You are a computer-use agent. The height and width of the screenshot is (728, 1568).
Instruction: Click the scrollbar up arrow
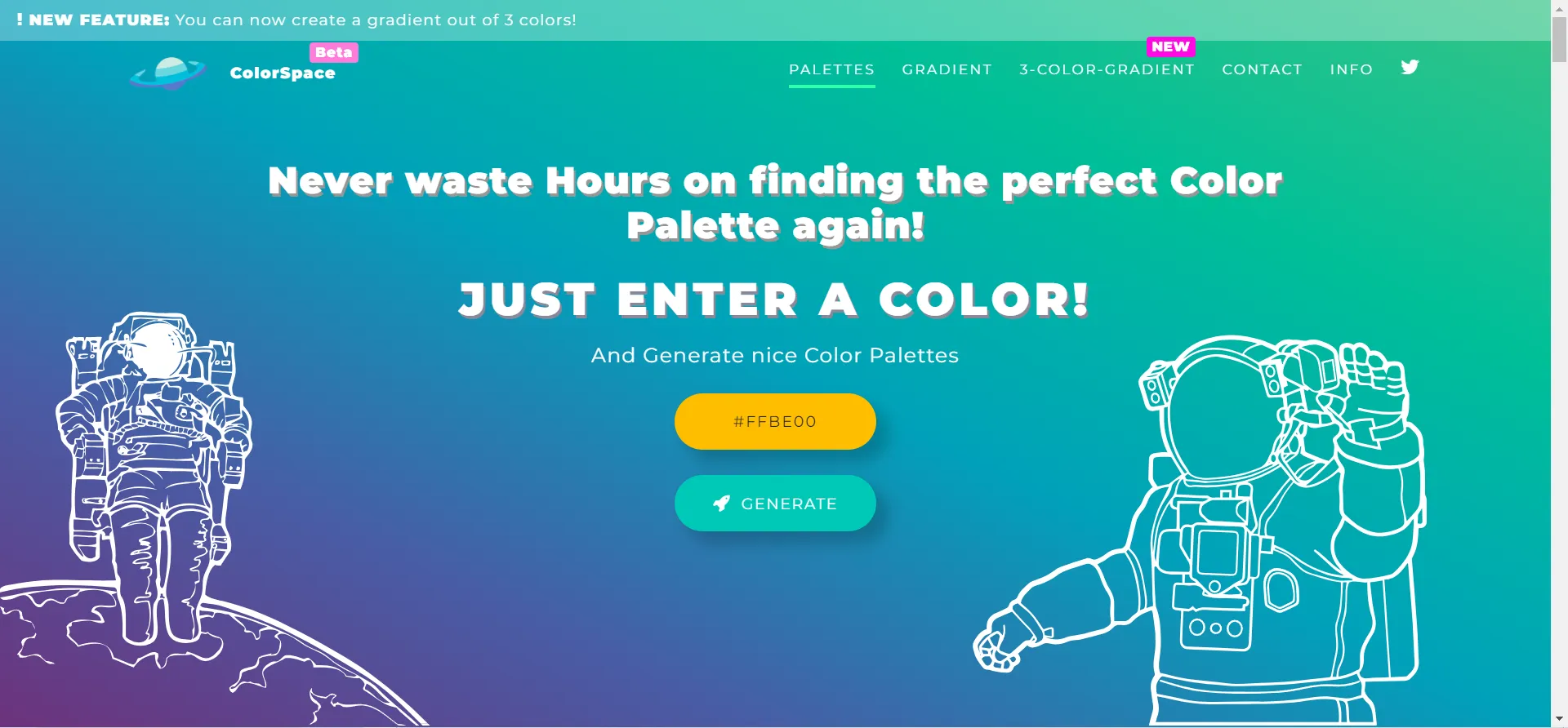point(1559,7)
